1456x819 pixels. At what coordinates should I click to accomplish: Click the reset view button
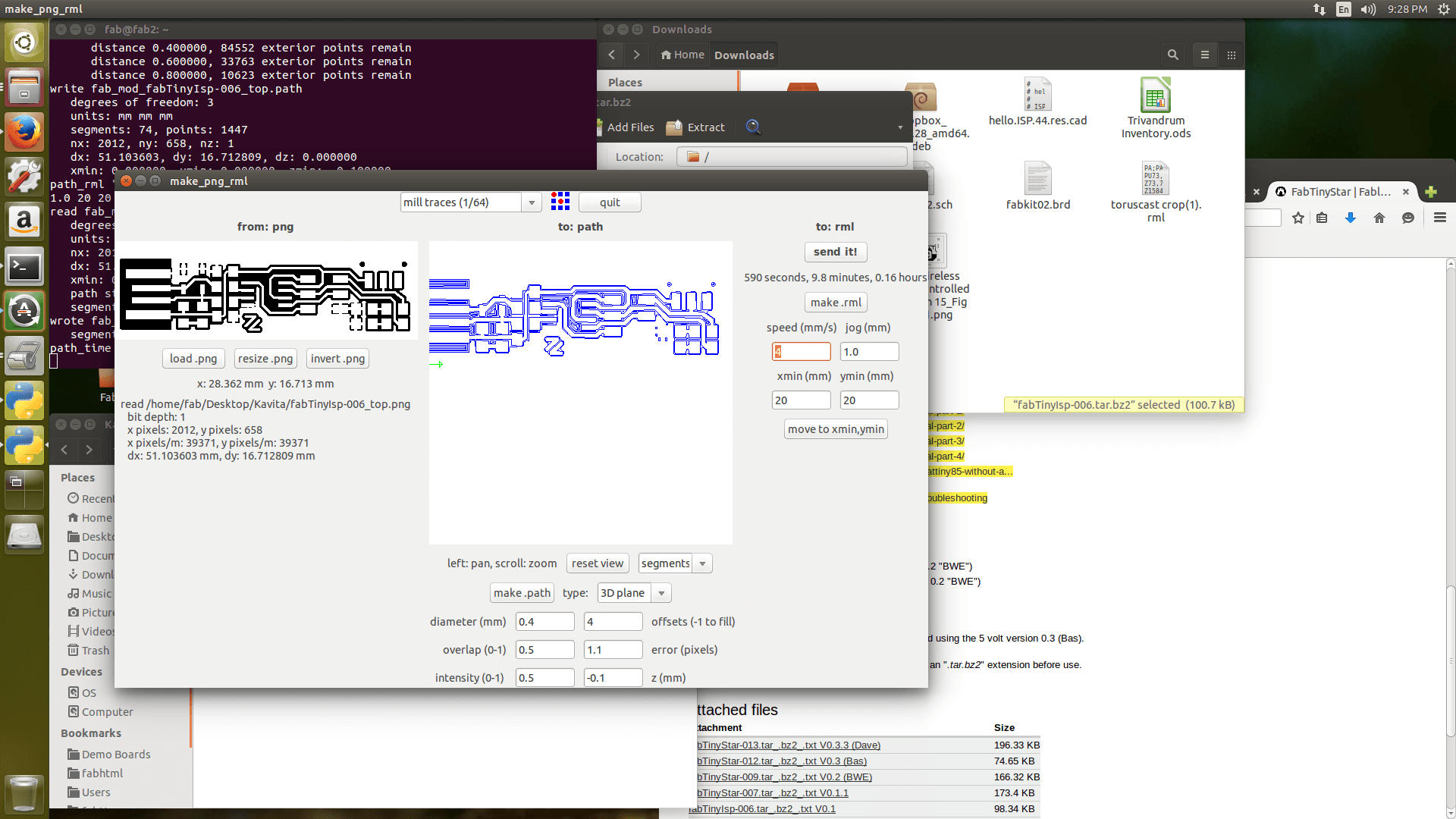(598, 563)
